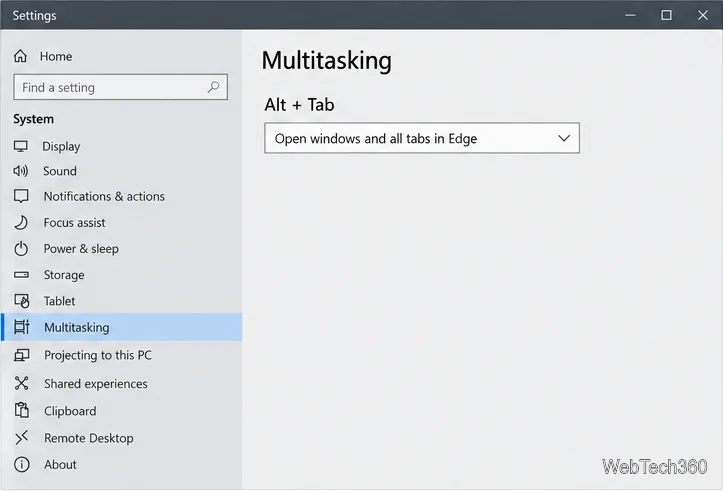Click the System section heading
This screenshot has height=491, width=723.
click(x=34, y=119)
